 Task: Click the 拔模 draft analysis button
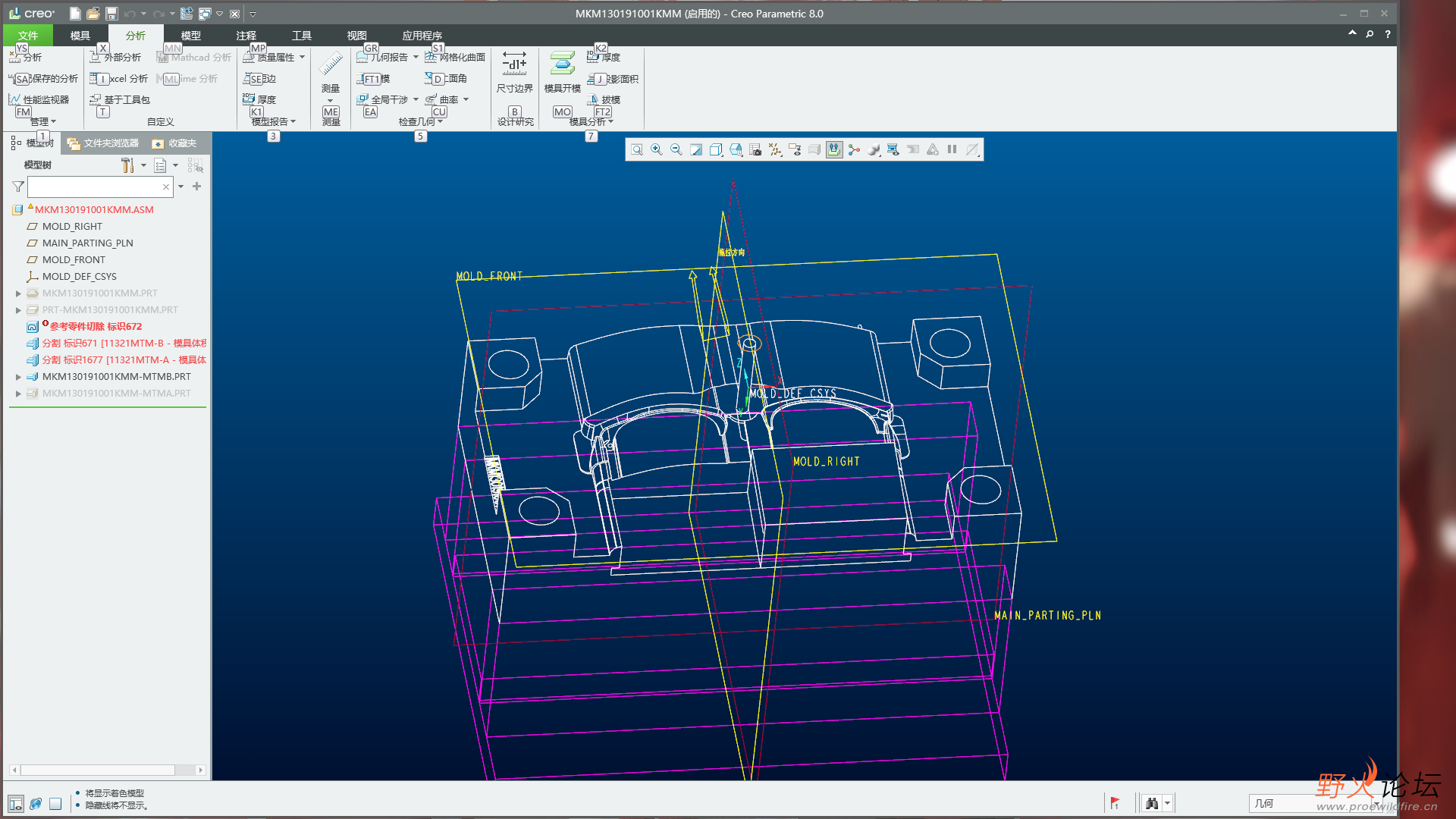coord(604,99)
